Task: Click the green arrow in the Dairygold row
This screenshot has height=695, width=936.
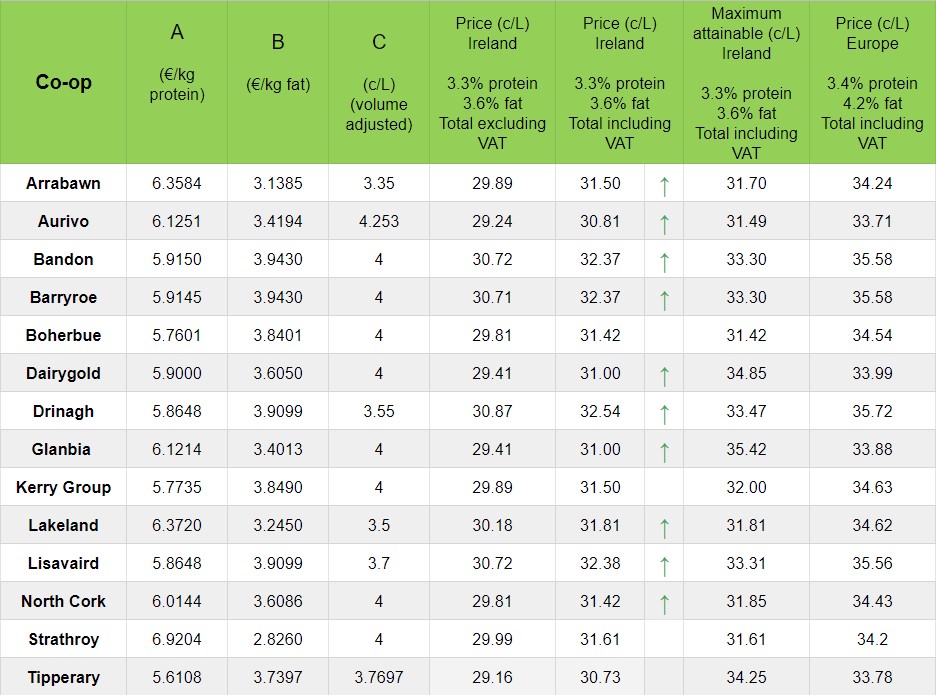Action: point(663,375)
